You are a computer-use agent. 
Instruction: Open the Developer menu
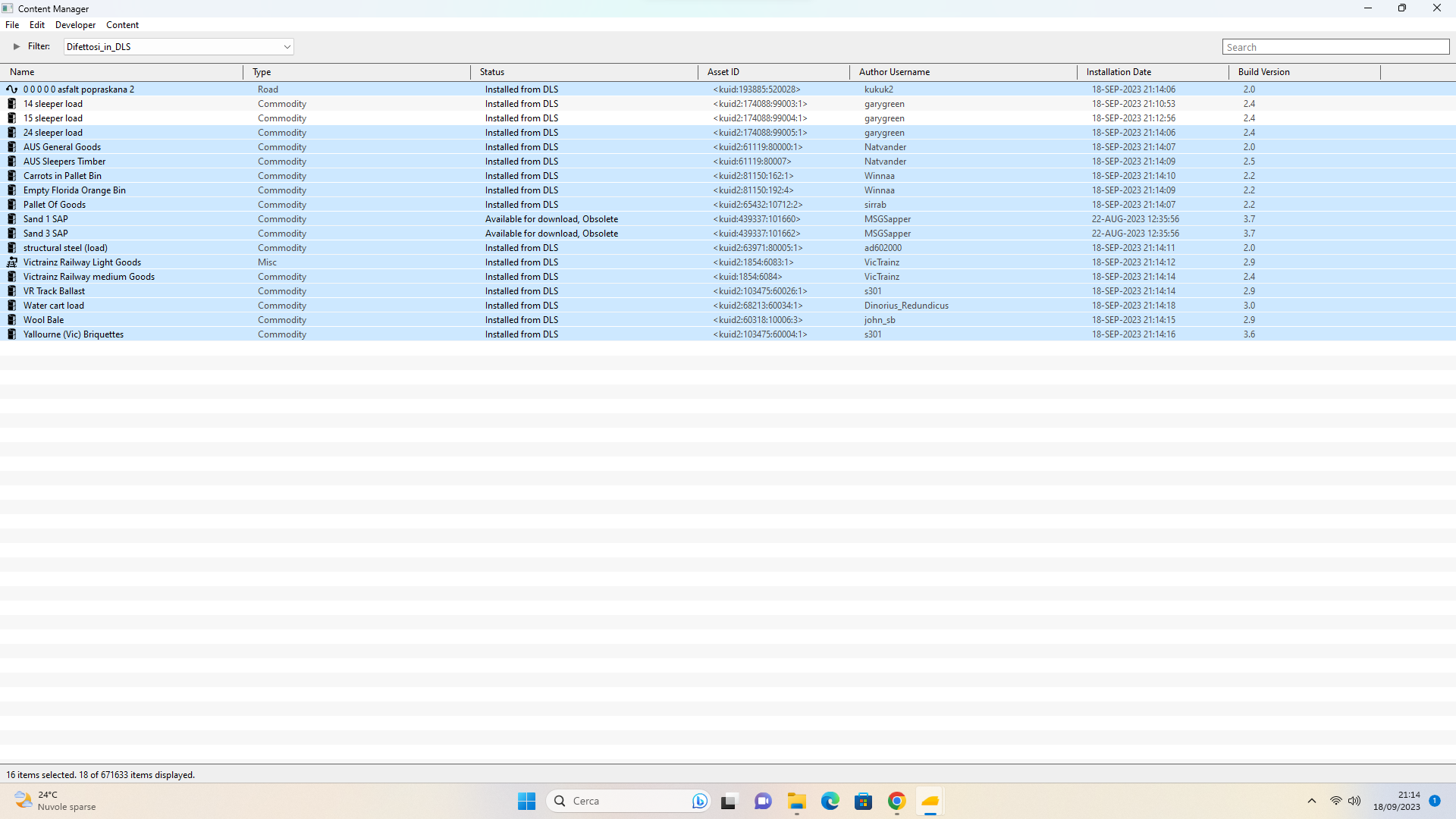tap(76, 25)
